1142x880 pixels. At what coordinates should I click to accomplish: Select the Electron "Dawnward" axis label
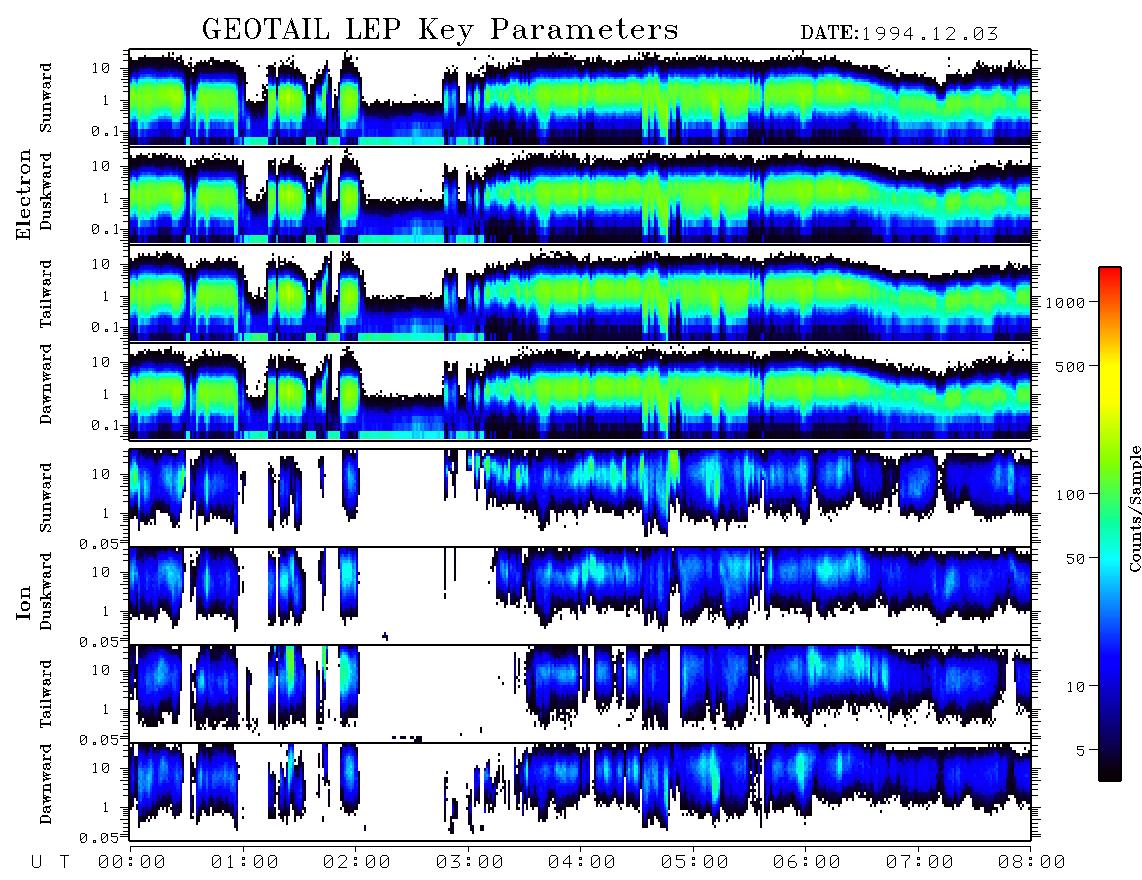(46, 385)
